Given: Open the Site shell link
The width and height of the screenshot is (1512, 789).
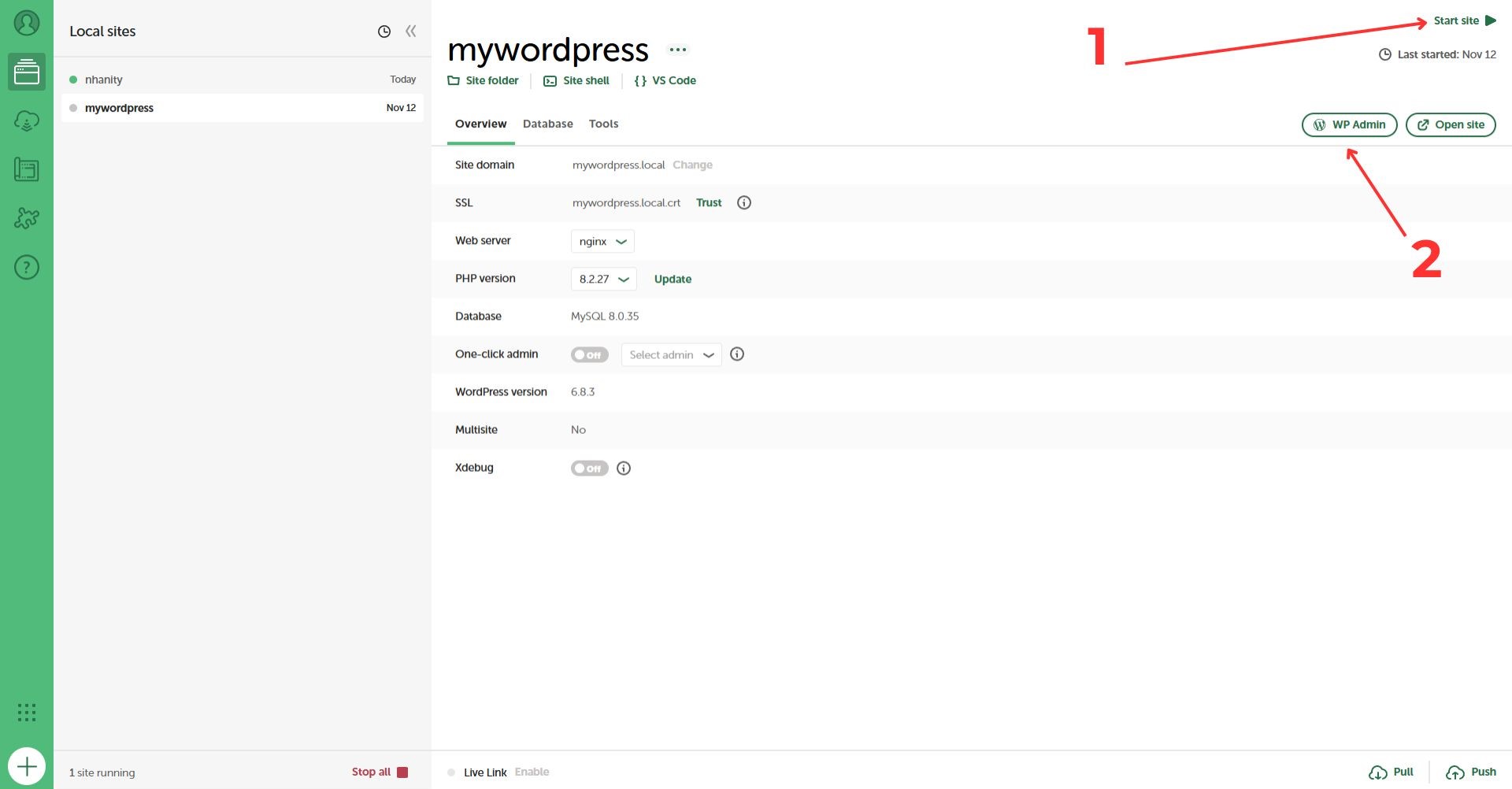Looking at the screenshot, I should pos(576,80).
